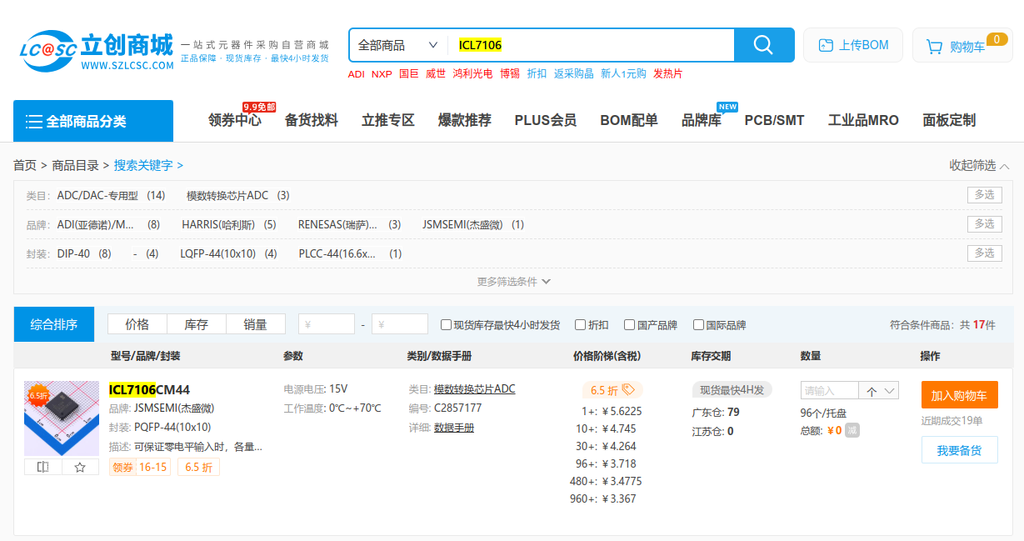
Task: Click 多选 in the 封装 row
Action: (x=984, y=253)
